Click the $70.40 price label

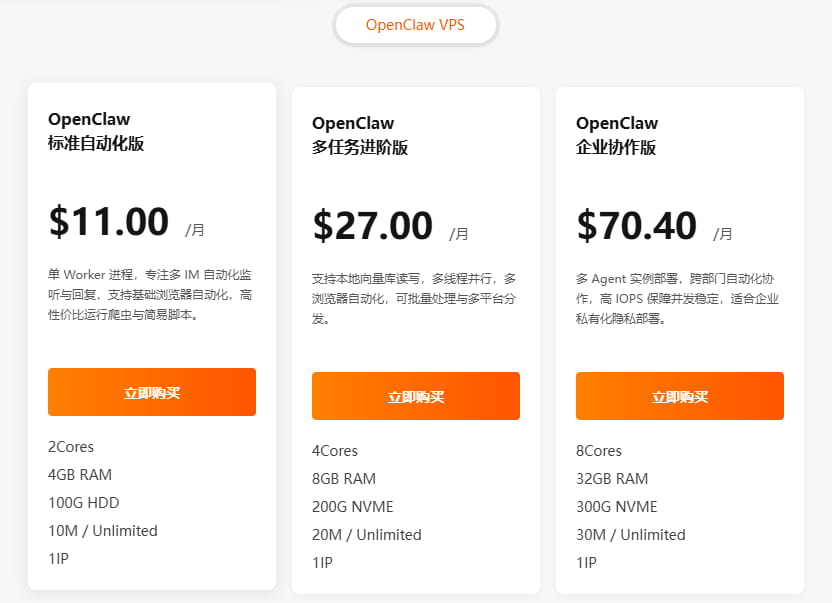pyautogui.click(x=638, y=226)
